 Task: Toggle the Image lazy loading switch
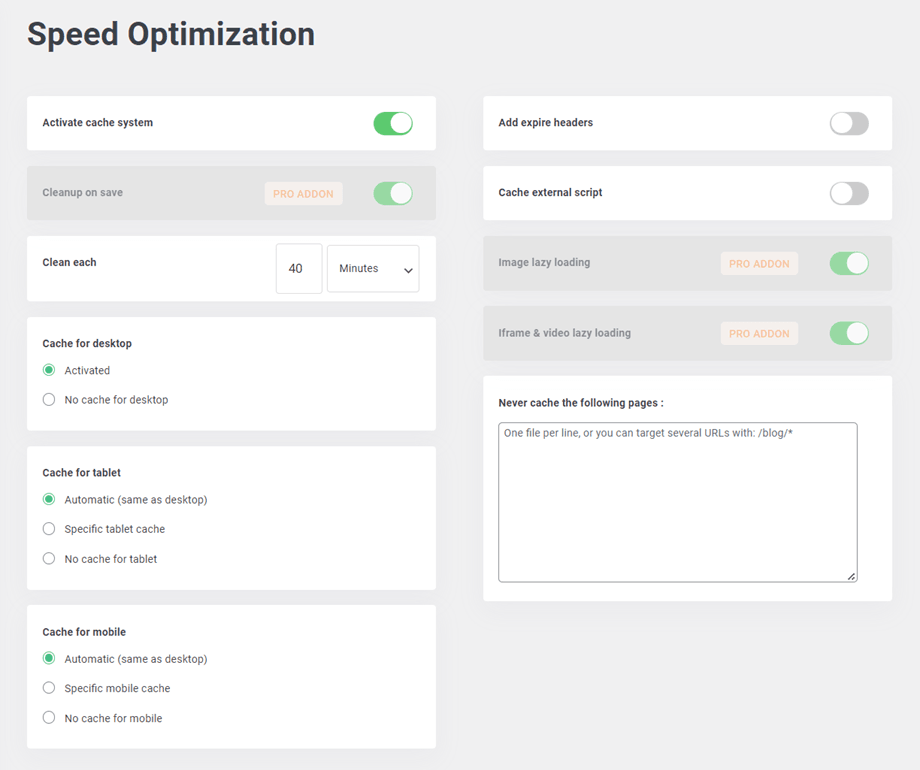[849, 263]
